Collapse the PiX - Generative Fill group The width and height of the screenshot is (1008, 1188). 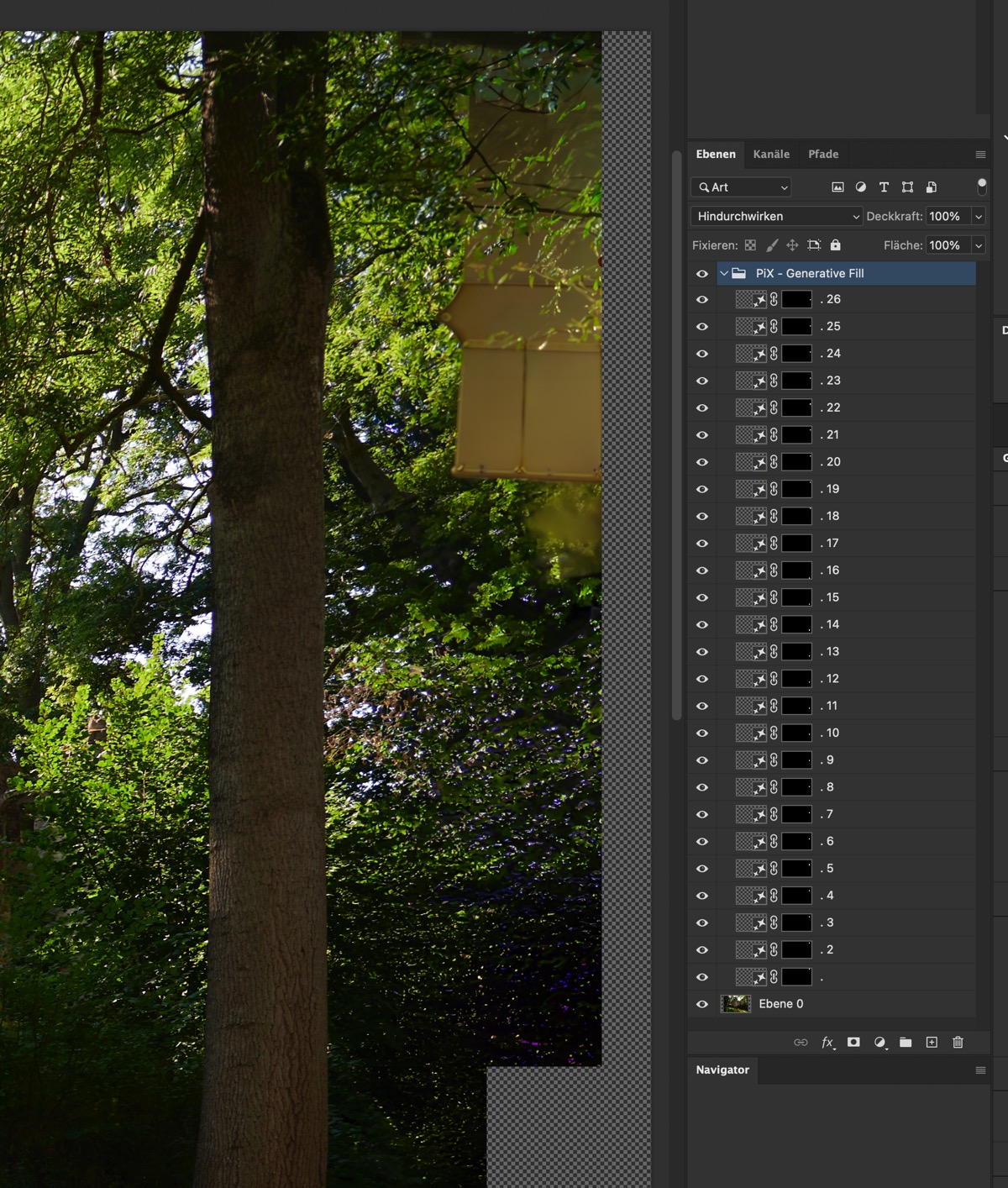pos(724,274)
